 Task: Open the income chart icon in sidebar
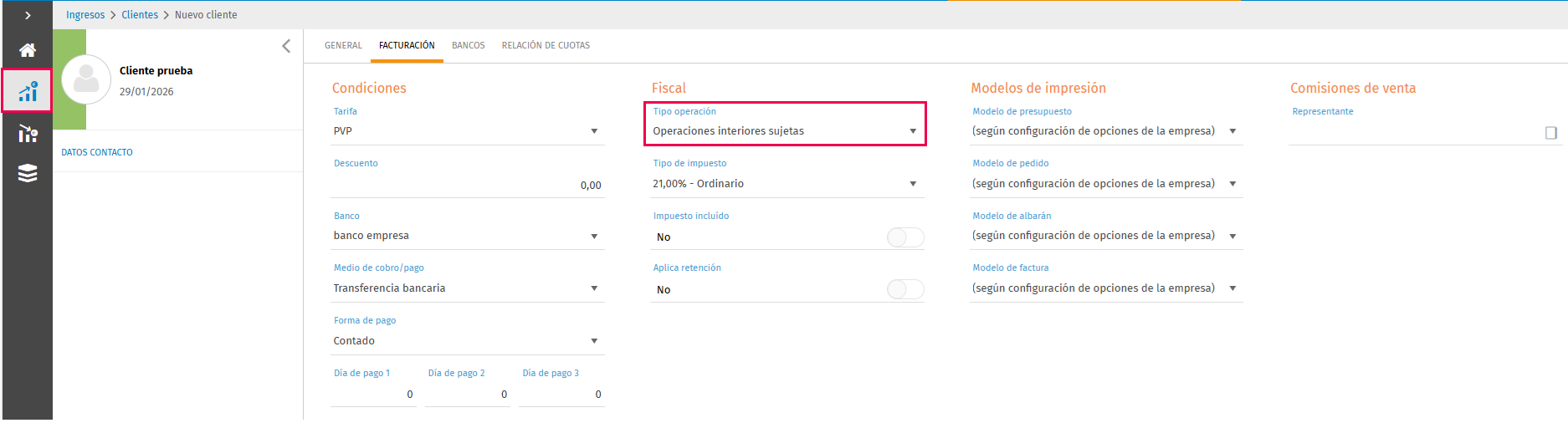tap(28, 91)
